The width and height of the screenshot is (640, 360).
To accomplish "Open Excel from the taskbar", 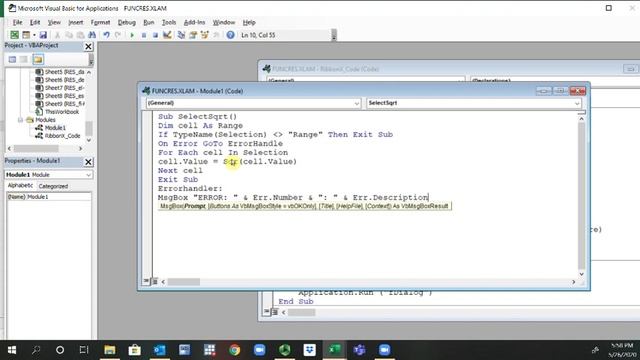I will [x=335, y=350].
